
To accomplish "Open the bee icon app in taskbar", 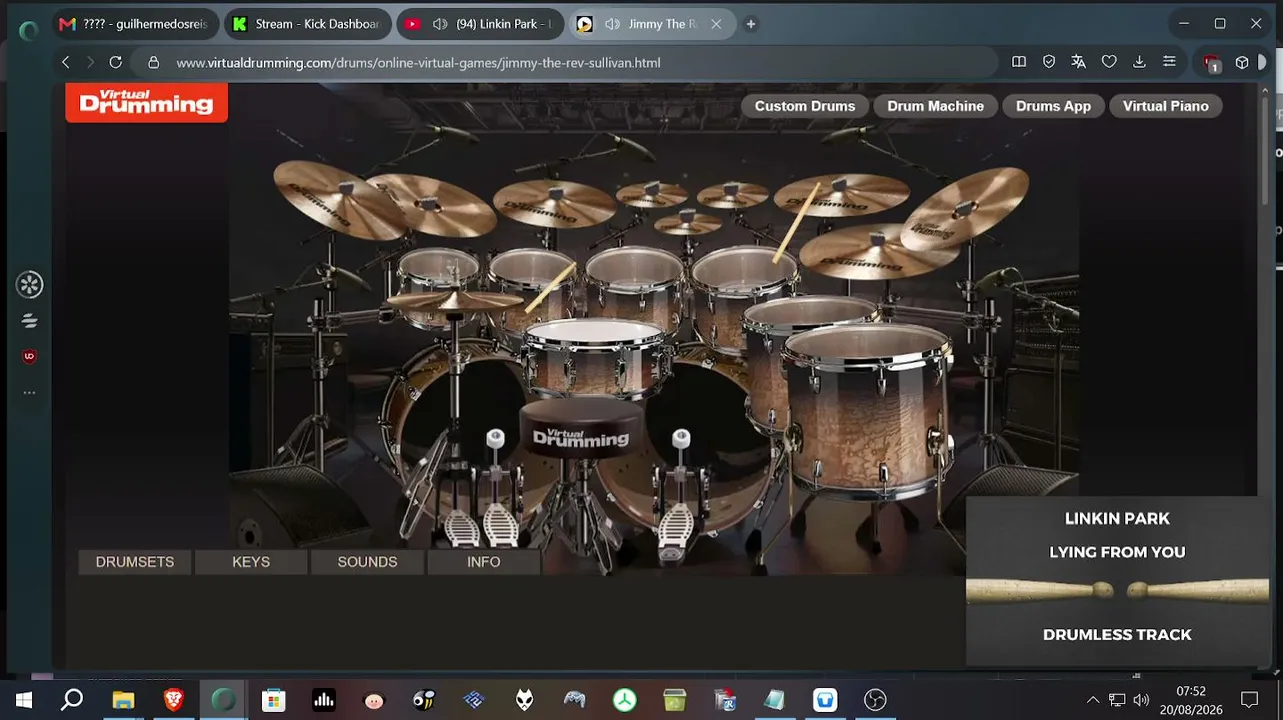I will coord(424,700).
